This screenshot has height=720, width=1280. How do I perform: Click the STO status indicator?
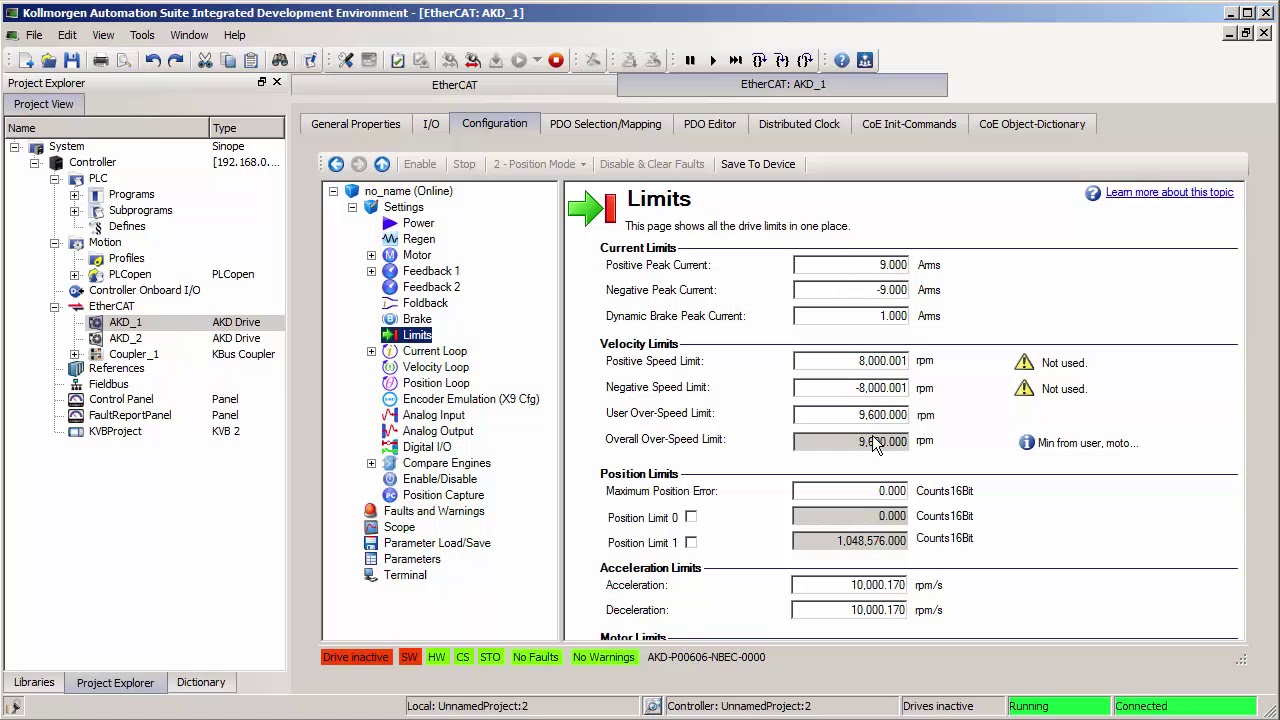[490, 657]
